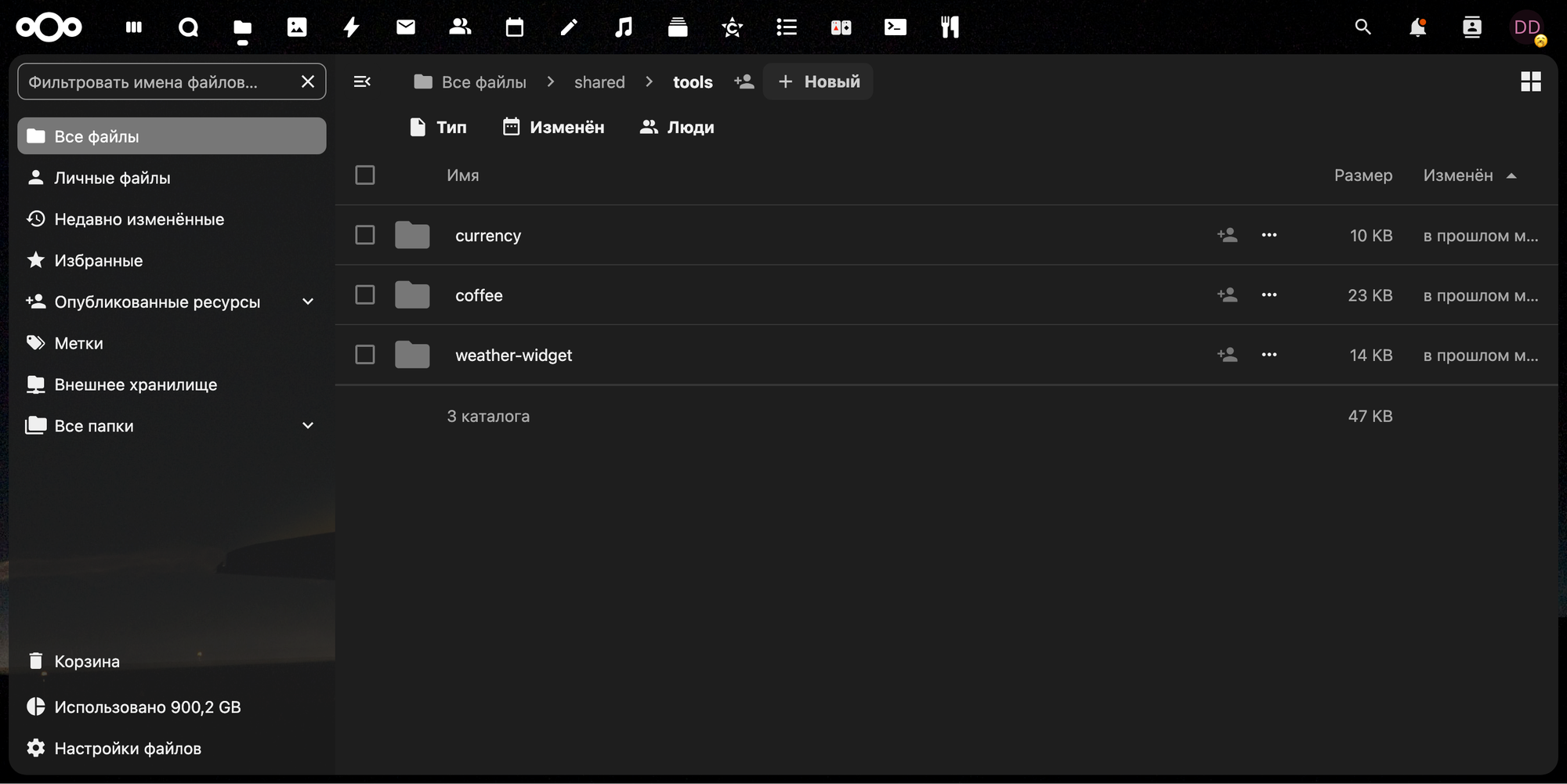Launch the Music app icon
Viewport: 1567px width, 784px height.
point(623,27)
